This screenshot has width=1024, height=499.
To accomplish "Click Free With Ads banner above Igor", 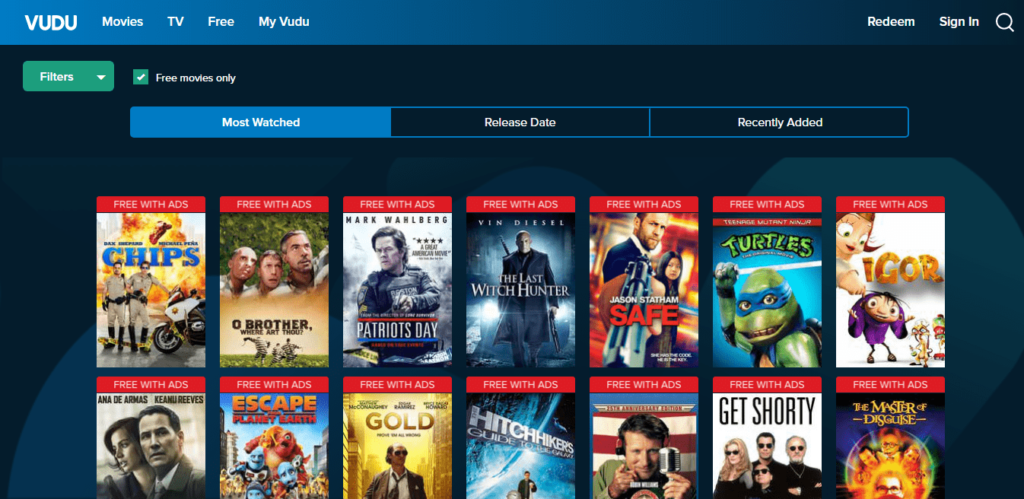I will pos(890,204).
